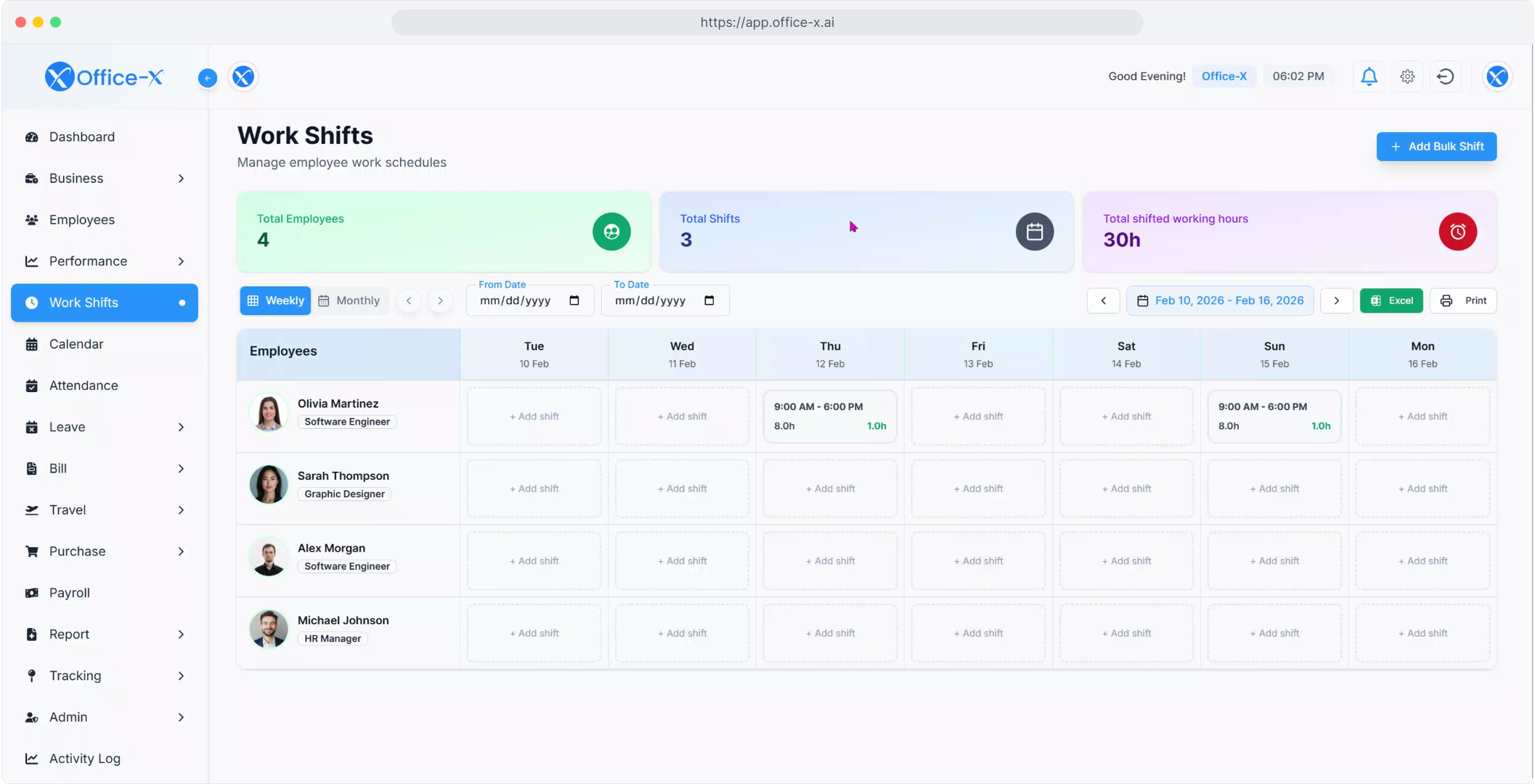The image size is (1535, 784).
Task: Click the logout history icon
Action: tap(1445, 76)
